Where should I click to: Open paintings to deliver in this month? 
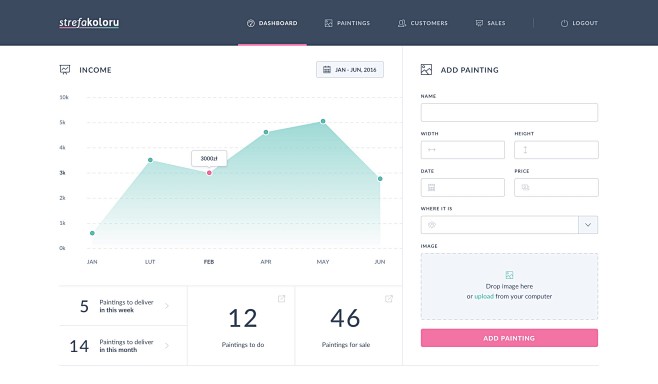point(123,346)
